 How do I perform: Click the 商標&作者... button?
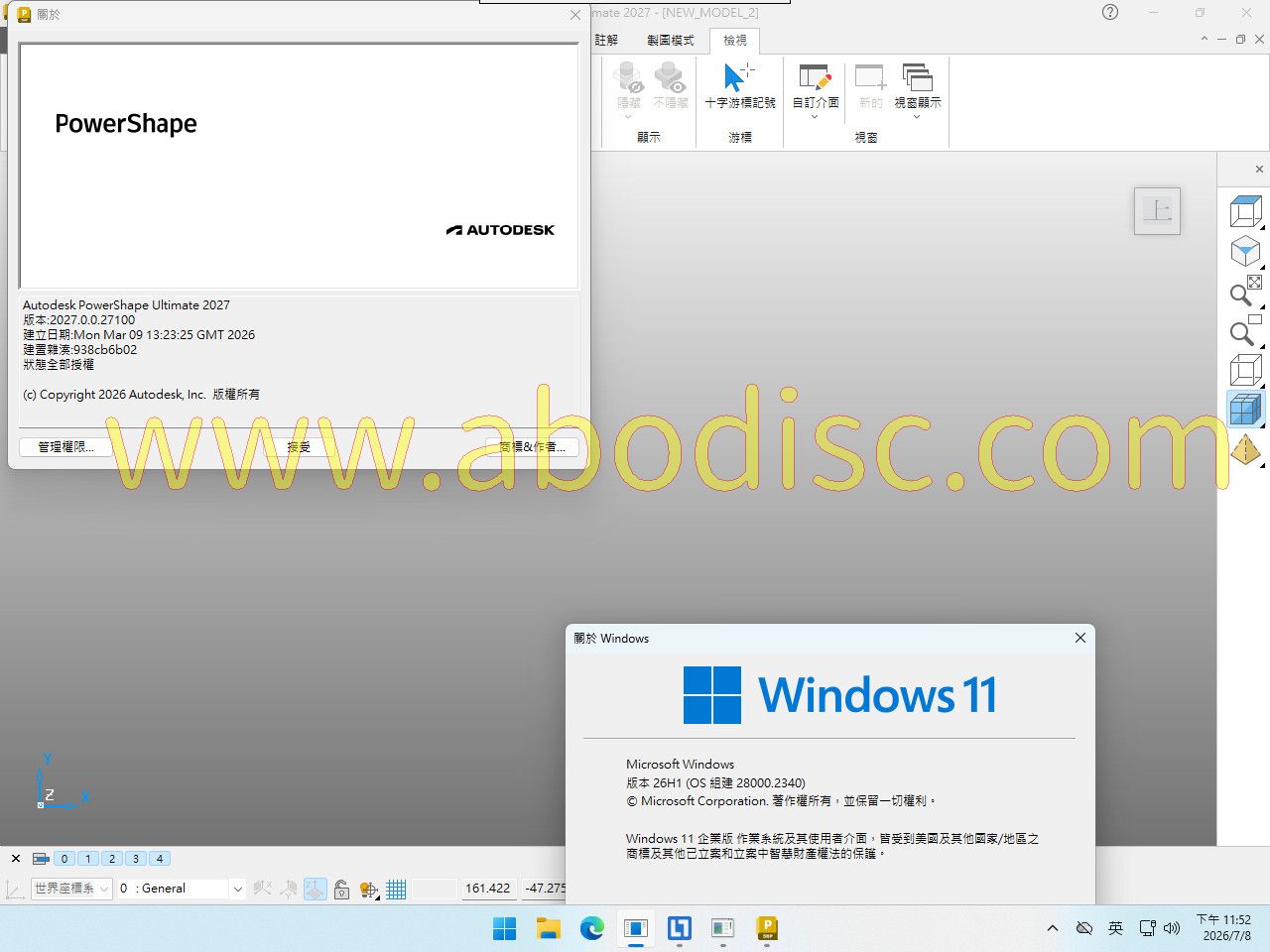coord(532,447)
